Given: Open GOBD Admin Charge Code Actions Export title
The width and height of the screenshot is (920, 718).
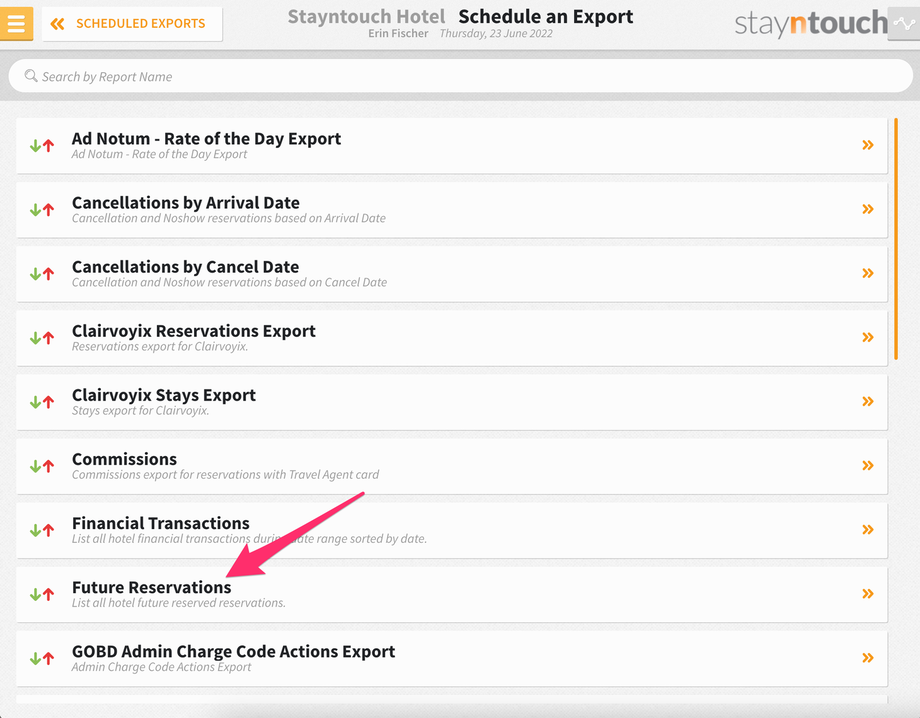Looking at the screenshot, I should pos(234,651).
